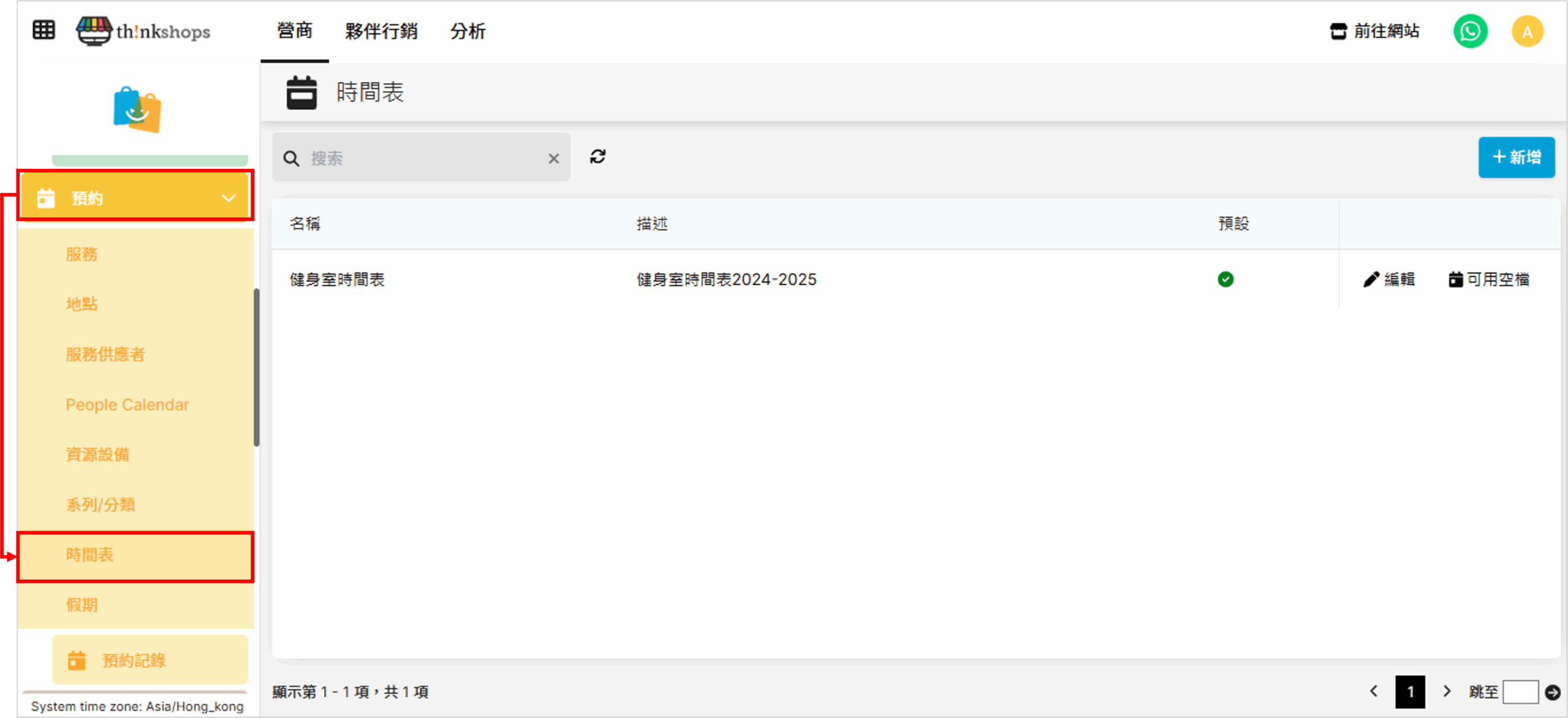This screenshot has width=1568, height=718.
Task: Click the refresh icon beside search
Action: point(598,157)
